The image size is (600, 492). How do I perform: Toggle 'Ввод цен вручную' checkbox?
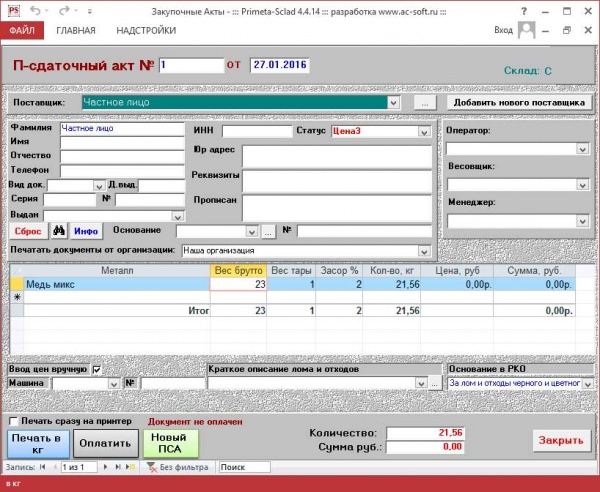[x=97, y=370]
